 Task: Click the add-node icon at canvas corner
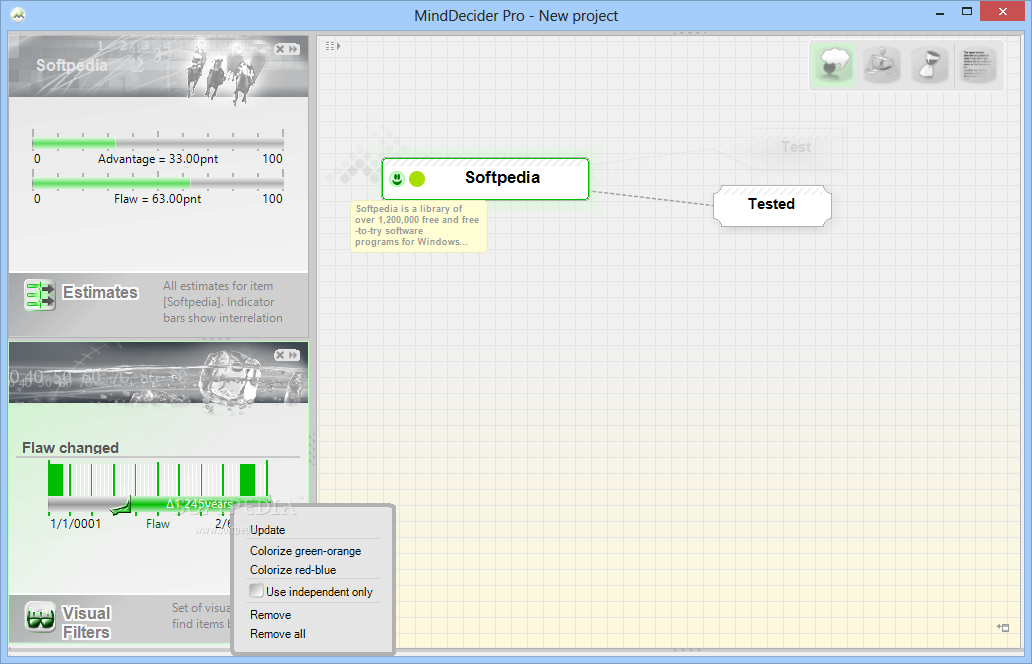1002,628
